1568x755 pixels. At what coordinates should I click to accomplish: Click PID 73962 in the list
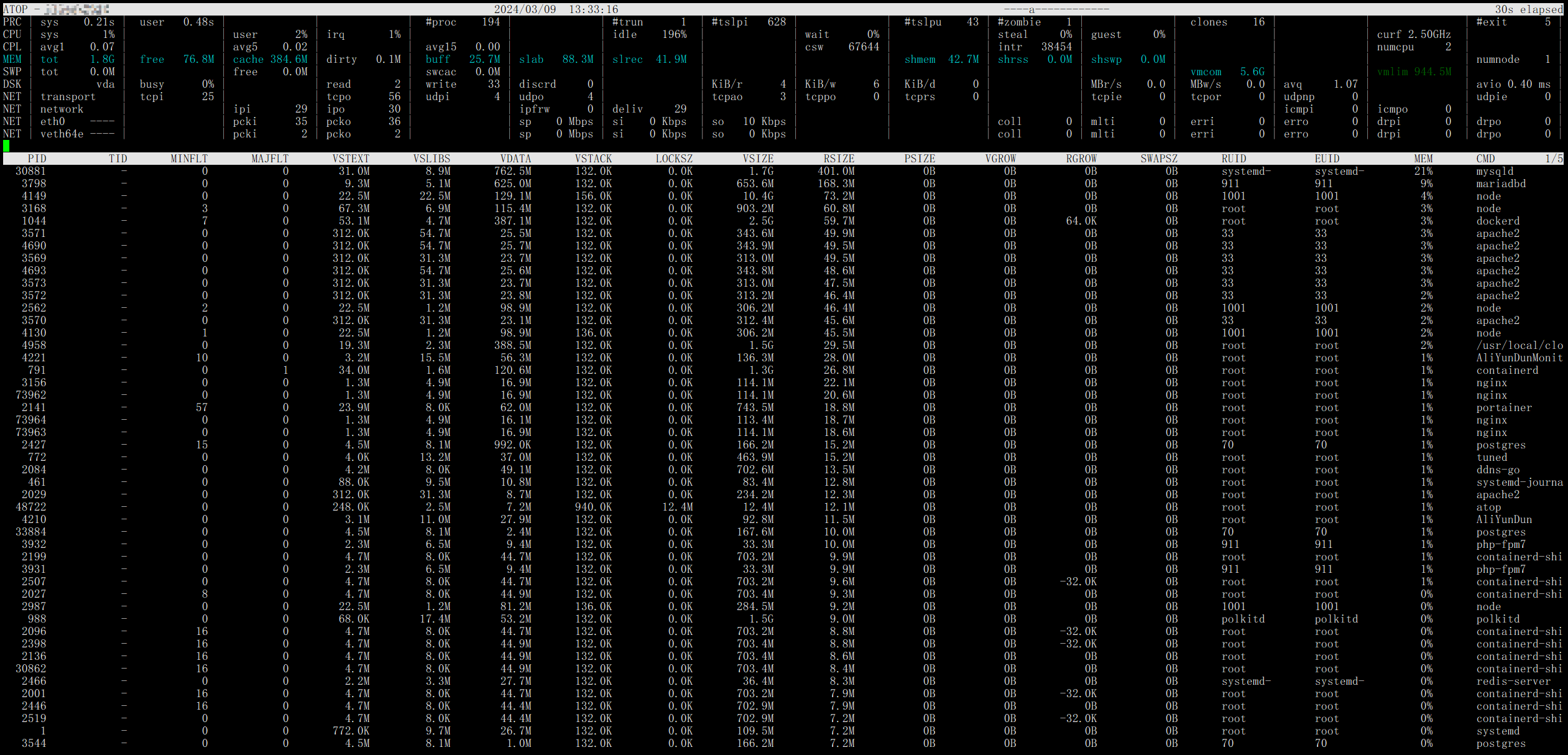coord(30,395)
